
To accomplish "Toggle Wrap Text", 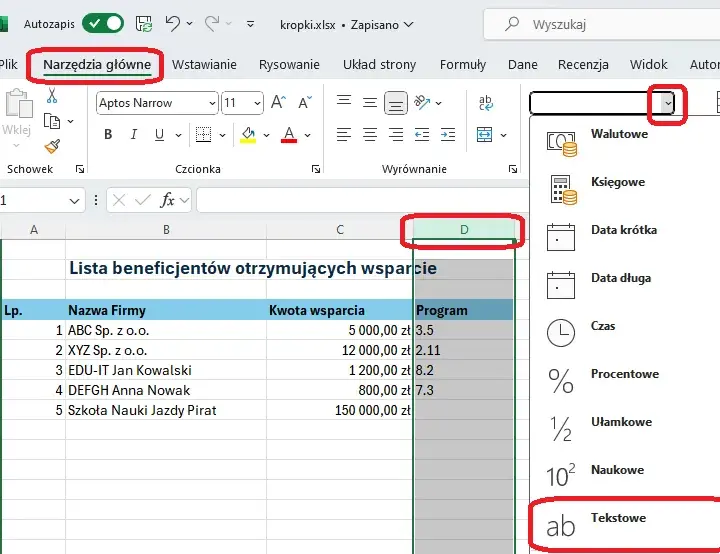I will 486,103.
